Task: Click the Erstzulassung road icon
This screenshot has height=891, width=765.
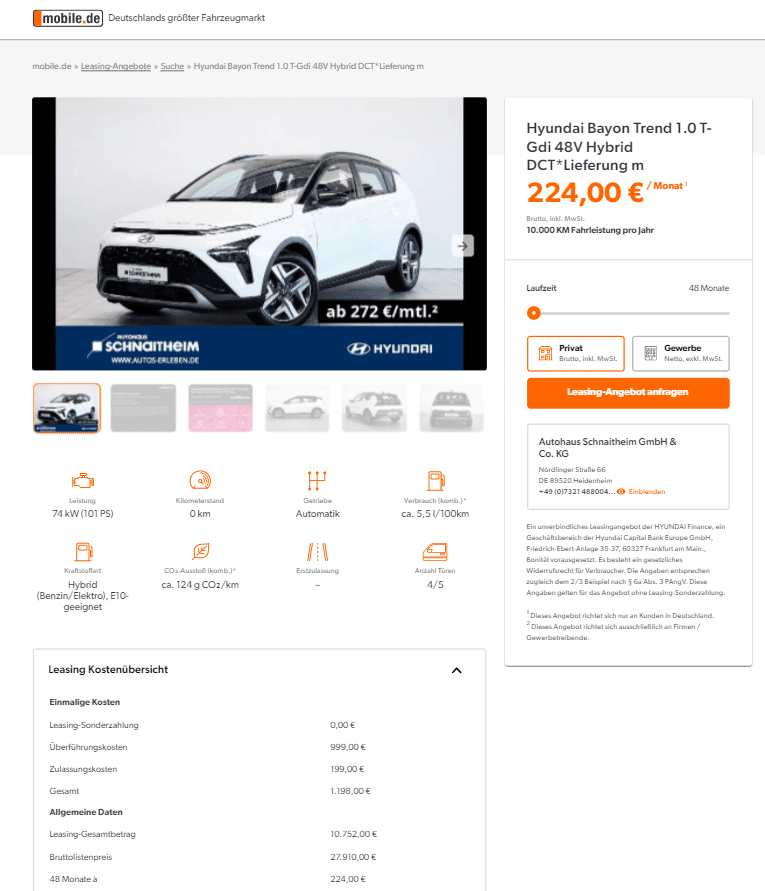Action: click(318, 551)
